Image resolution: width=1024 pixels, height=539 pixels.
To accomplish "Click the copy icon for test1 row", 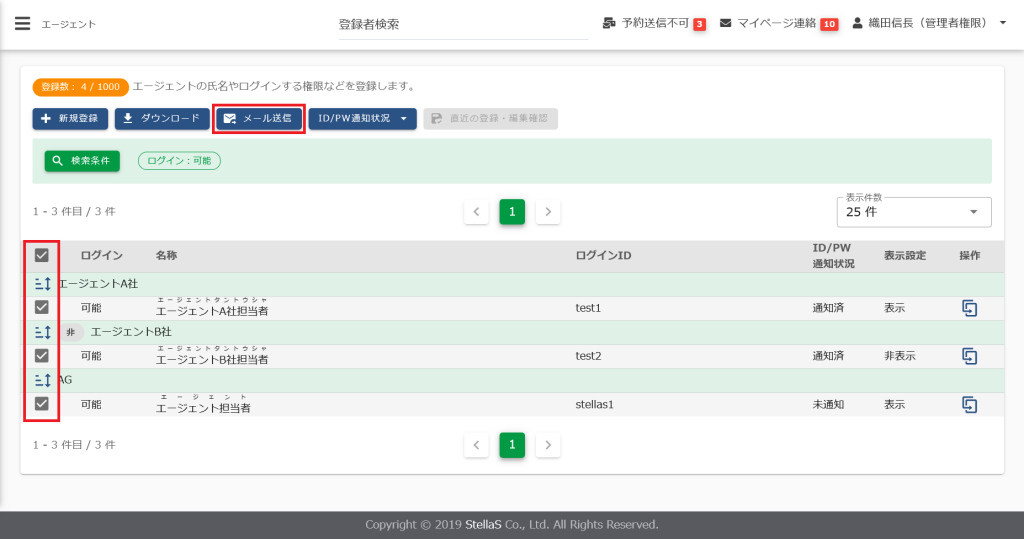I will click(x=969, y=308).
